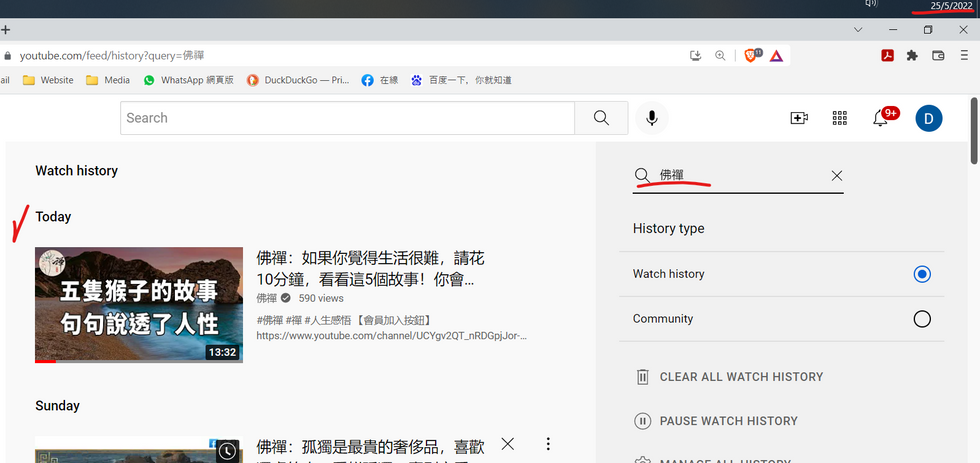The image size is (980, 463).
Task: Open the 百度一下 bookmark
Action: [x=461, y=80]
